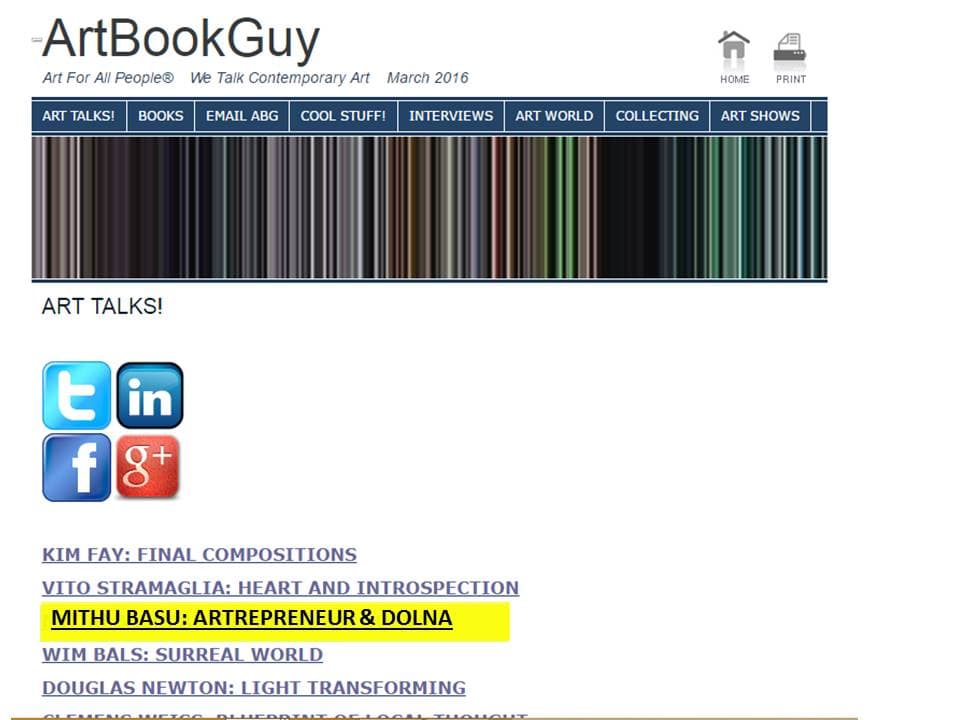
Task: Open the COLLECTING menu item
Action: (x=657, y=116)
